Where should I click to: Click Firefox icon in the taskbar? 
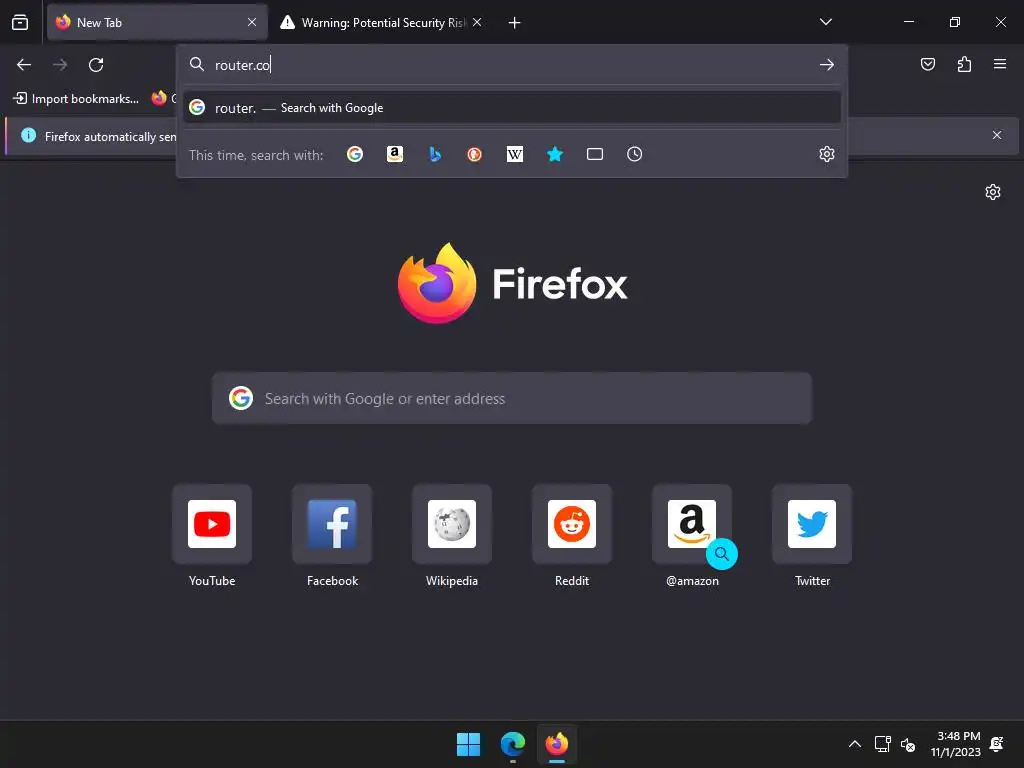557,744
